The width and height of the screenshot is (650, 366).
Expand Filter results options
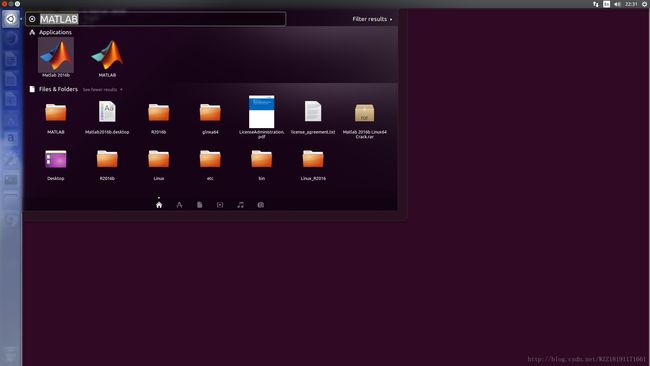click(x=372, y=19)
